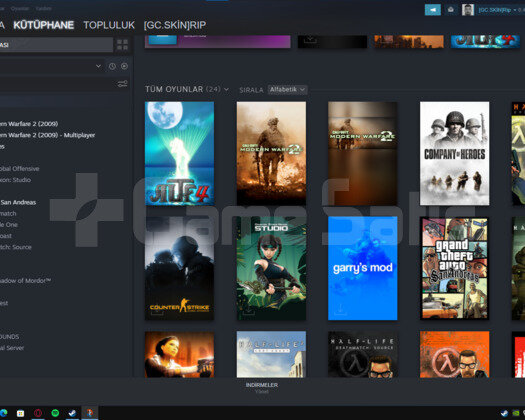Open the moonlit GTA IV cover
The image size is (525, 420).
(x=179, y=153)
